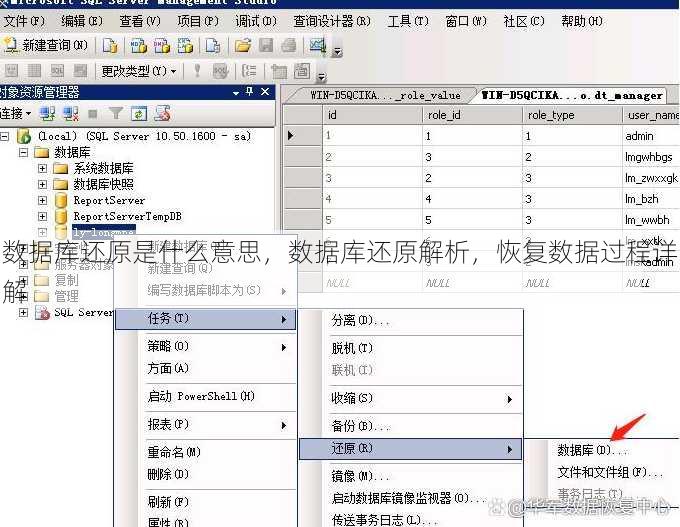Click the Show Diagram Pane icon

click(12, 70)
